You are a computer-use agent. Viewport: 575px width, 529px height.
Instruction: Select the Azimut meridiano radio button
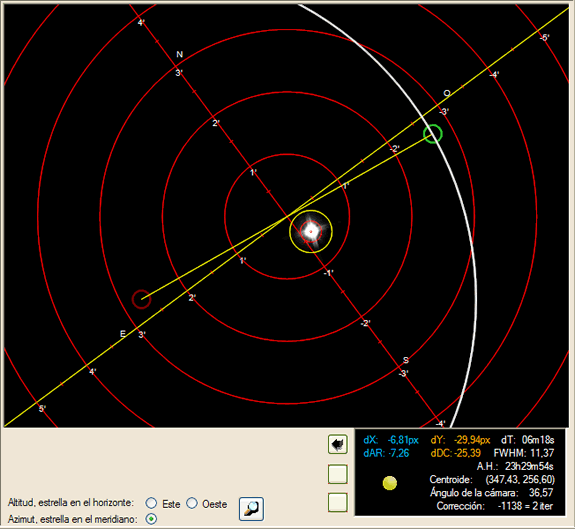pos(151,519)
